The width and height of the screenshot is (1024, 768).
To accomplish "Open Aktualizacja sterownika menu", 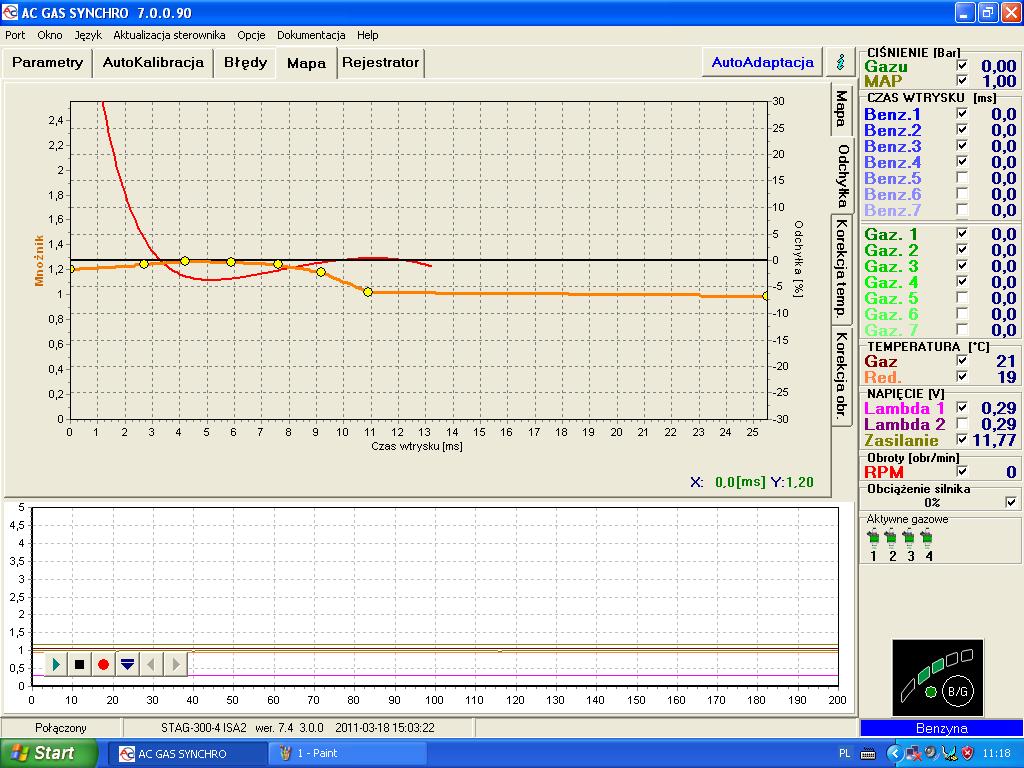I will 169,35.
